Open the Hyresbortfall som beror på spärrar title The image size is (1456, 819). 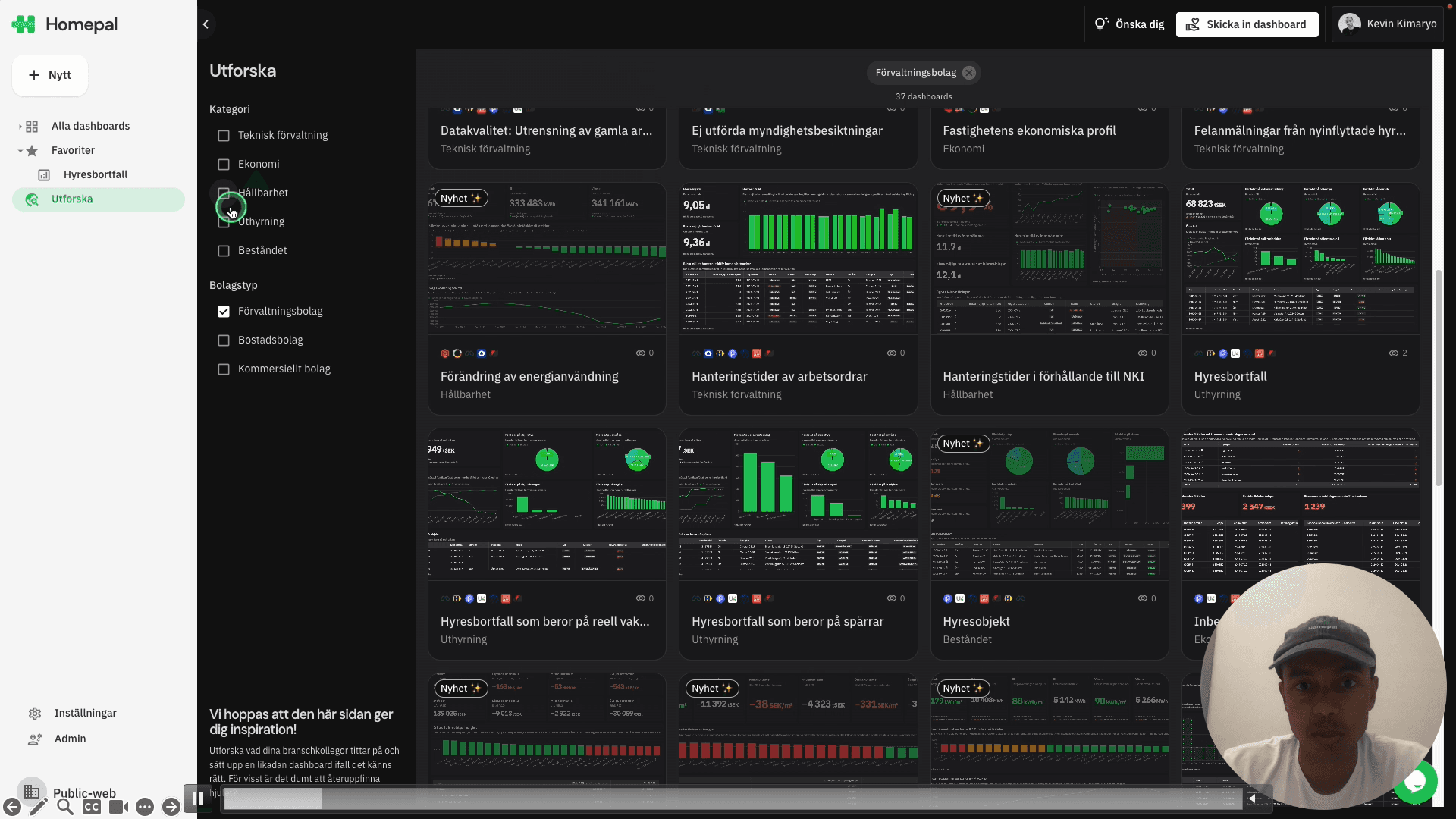(787, 622)
